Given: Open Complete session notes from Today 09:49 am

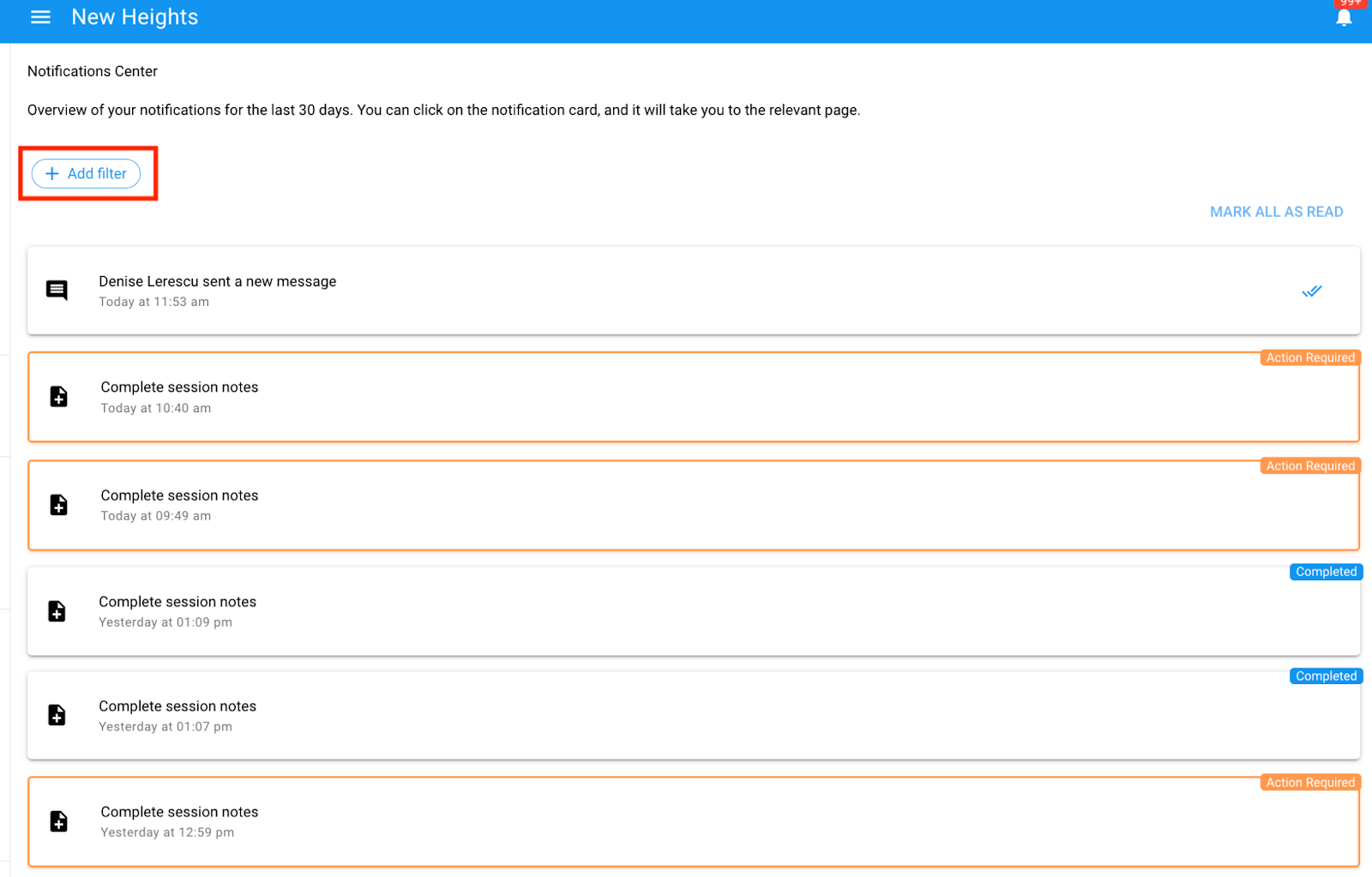Looking at the screenshot, I should (x=179, y=496).
